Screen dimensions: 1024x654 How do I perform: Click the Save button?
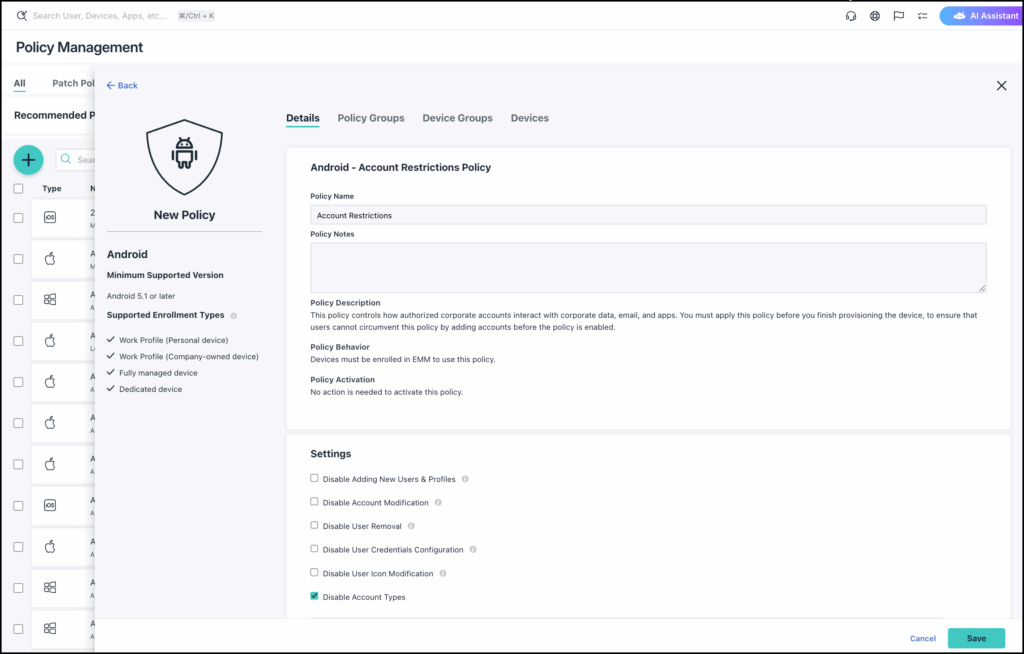[976, 638]
